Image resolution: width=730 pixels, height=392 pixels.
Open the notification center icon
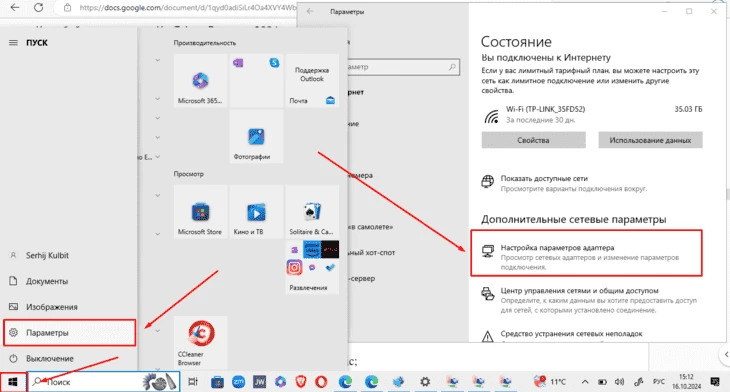tap(715, 382)
